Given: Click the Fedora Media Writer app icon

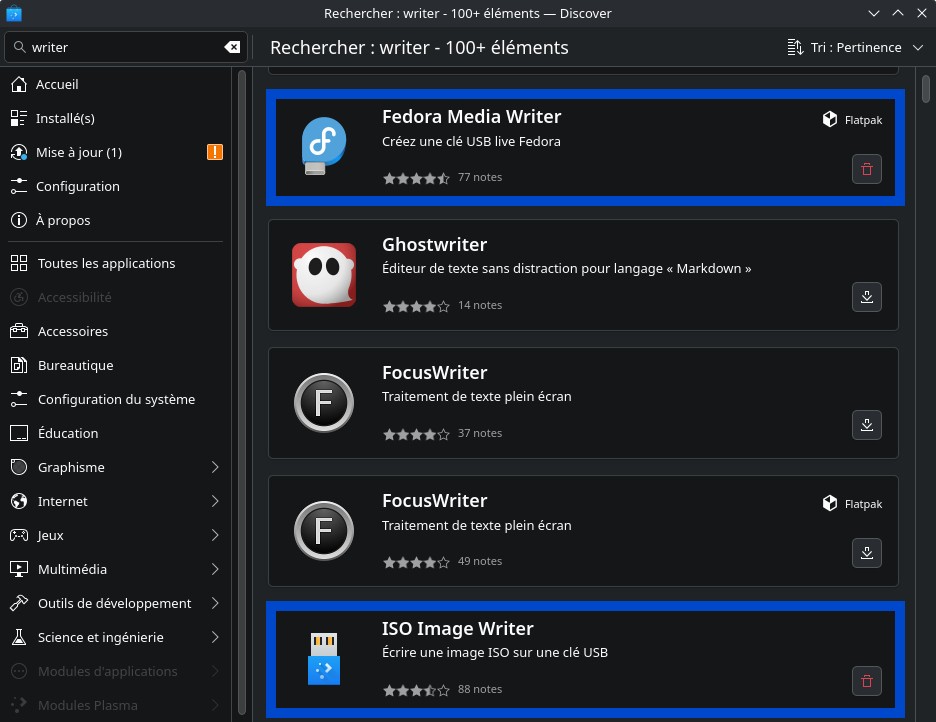Looking at the screenshot, I should 324,146.
